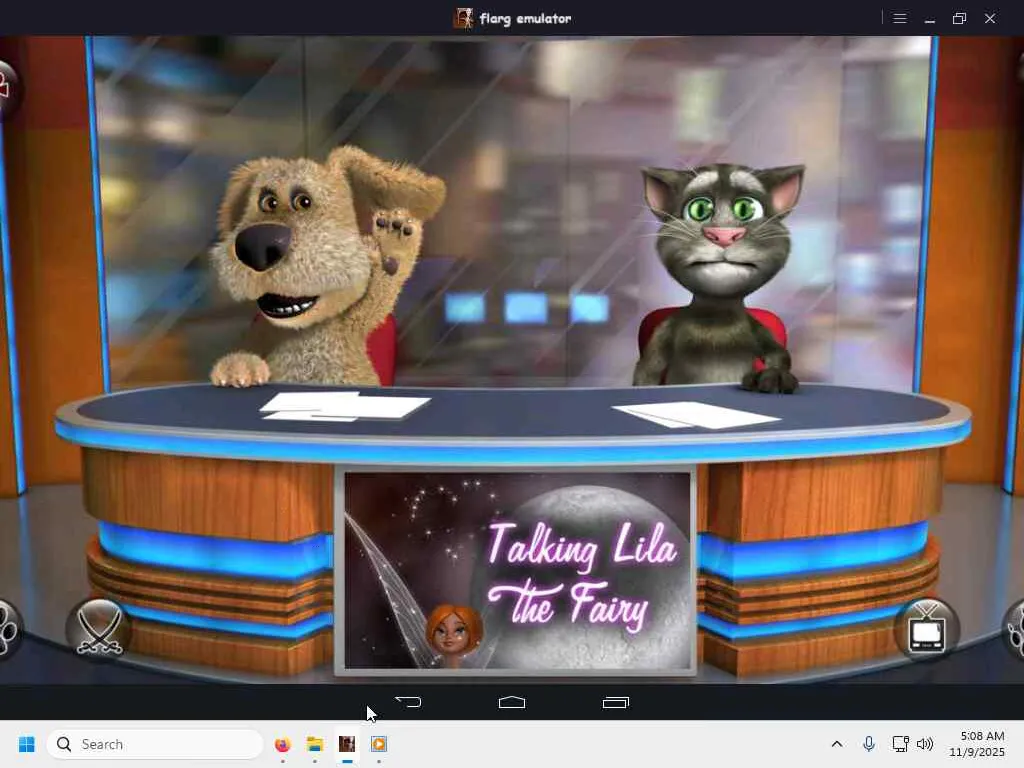Image resolution: width=1024 pixels, height=768 pixels.
Task: Click the flarg emulator title bar icon
Action: click(463, 18)
